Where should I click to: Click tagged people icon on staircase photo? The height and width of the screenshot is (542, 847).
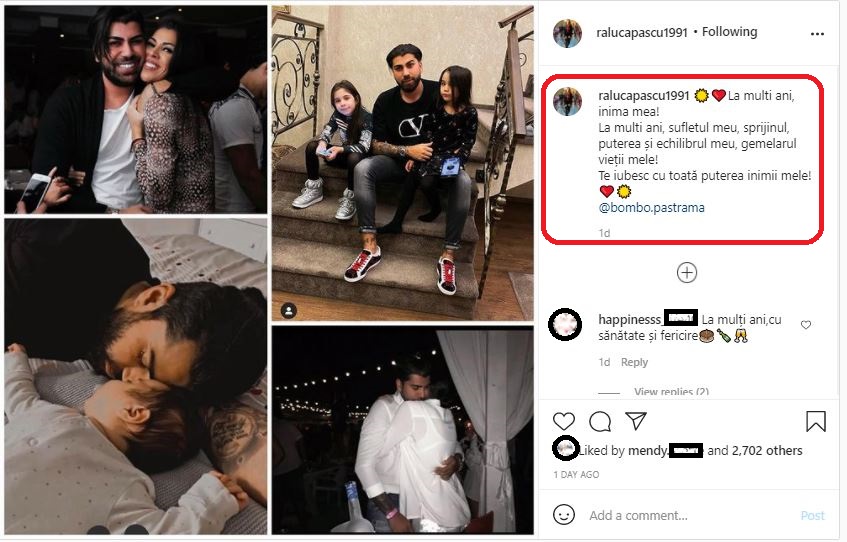(289, 310)
